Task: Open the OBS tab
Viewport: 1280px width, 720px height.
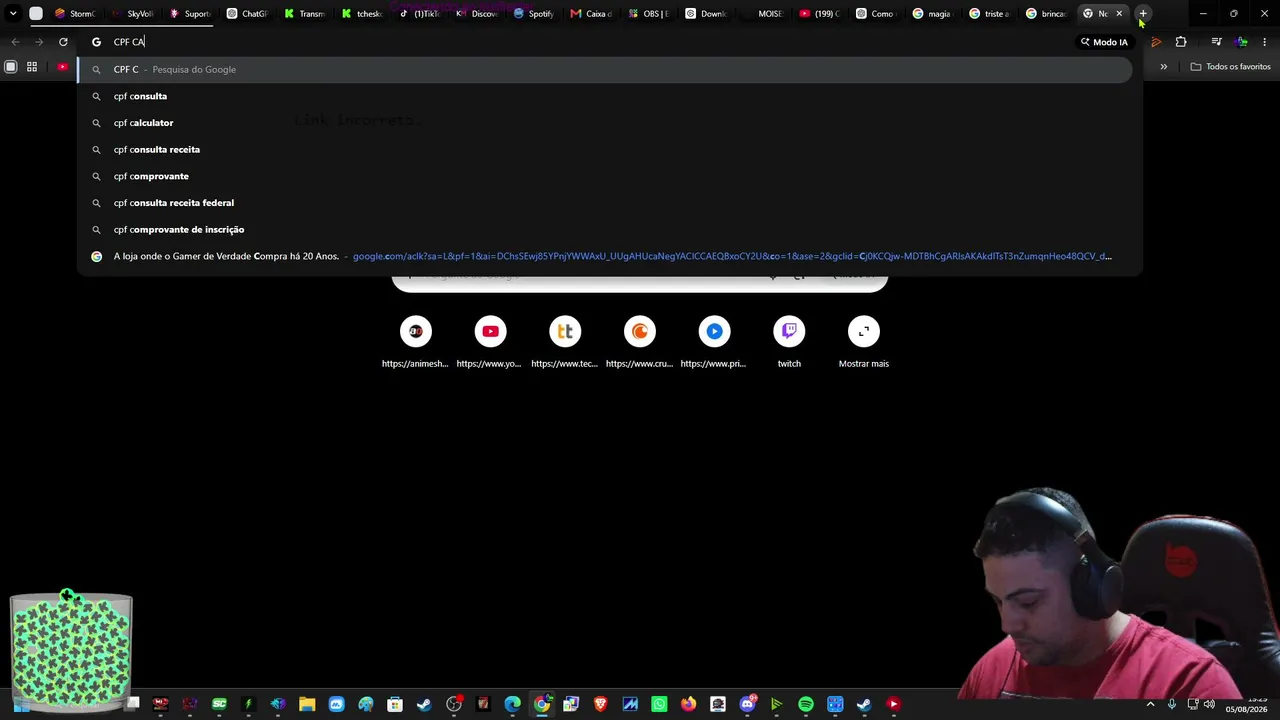Action: click(x=648, y=14)
